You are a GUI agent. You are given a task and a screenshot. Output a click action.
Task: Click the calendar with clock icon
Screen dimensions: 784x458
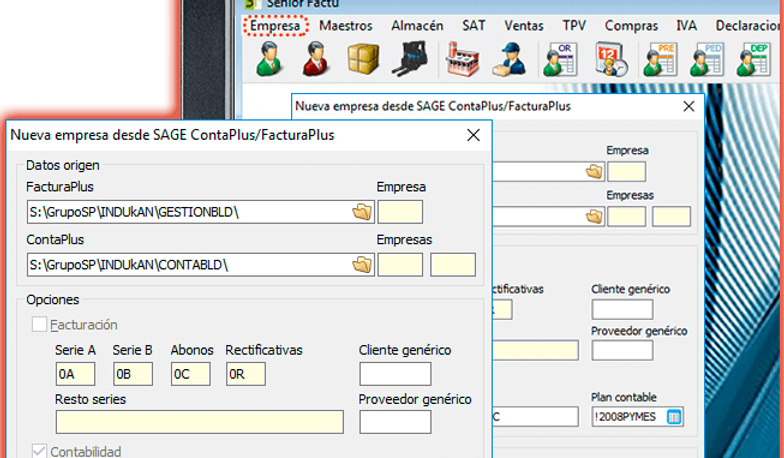(612, 60)
